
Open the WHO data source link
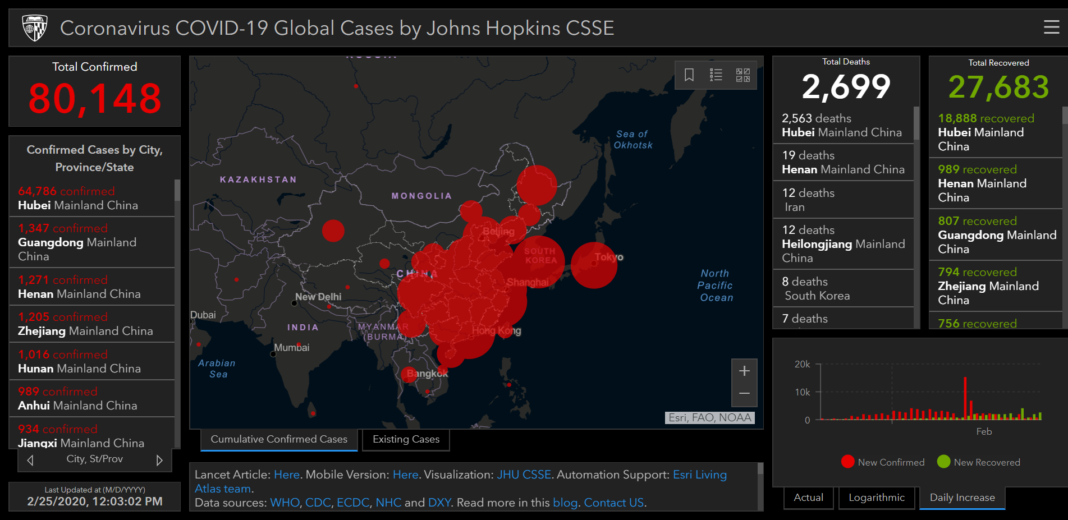[x=285, y=503]
